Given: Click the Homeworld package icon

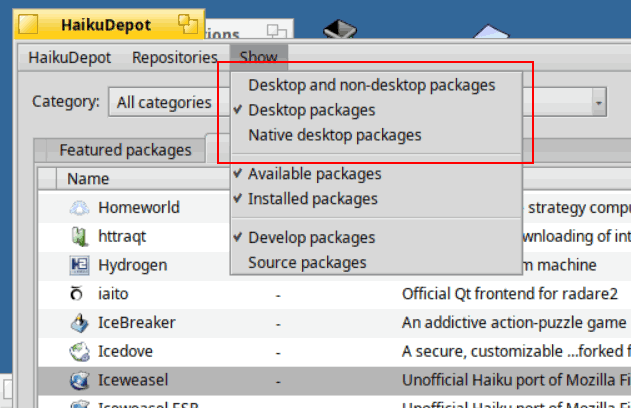Looking at the screenshot, I should [79, 208].
